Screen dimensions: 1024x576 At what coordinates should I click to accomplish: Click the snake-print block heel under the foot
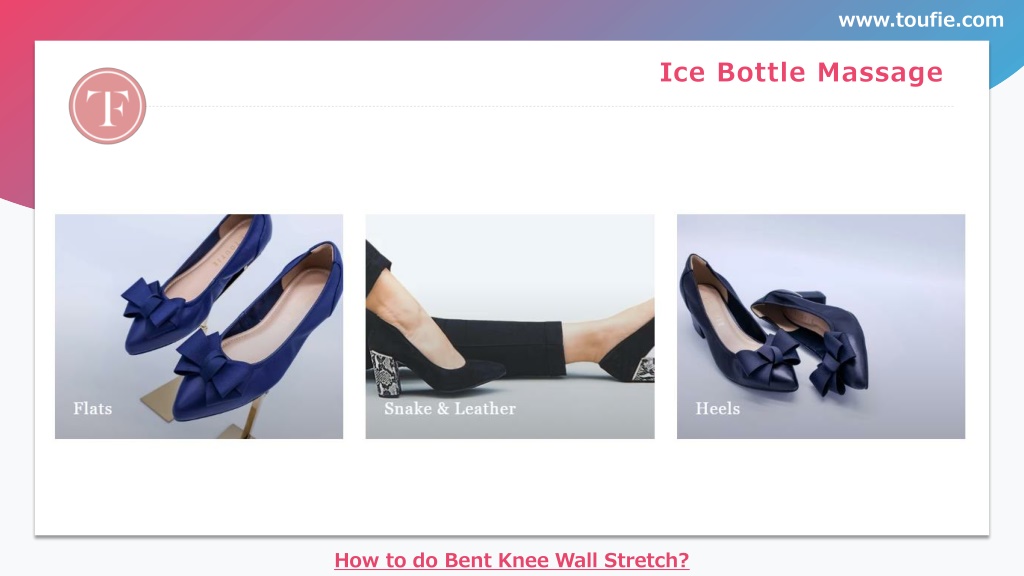tap(385, 373)
